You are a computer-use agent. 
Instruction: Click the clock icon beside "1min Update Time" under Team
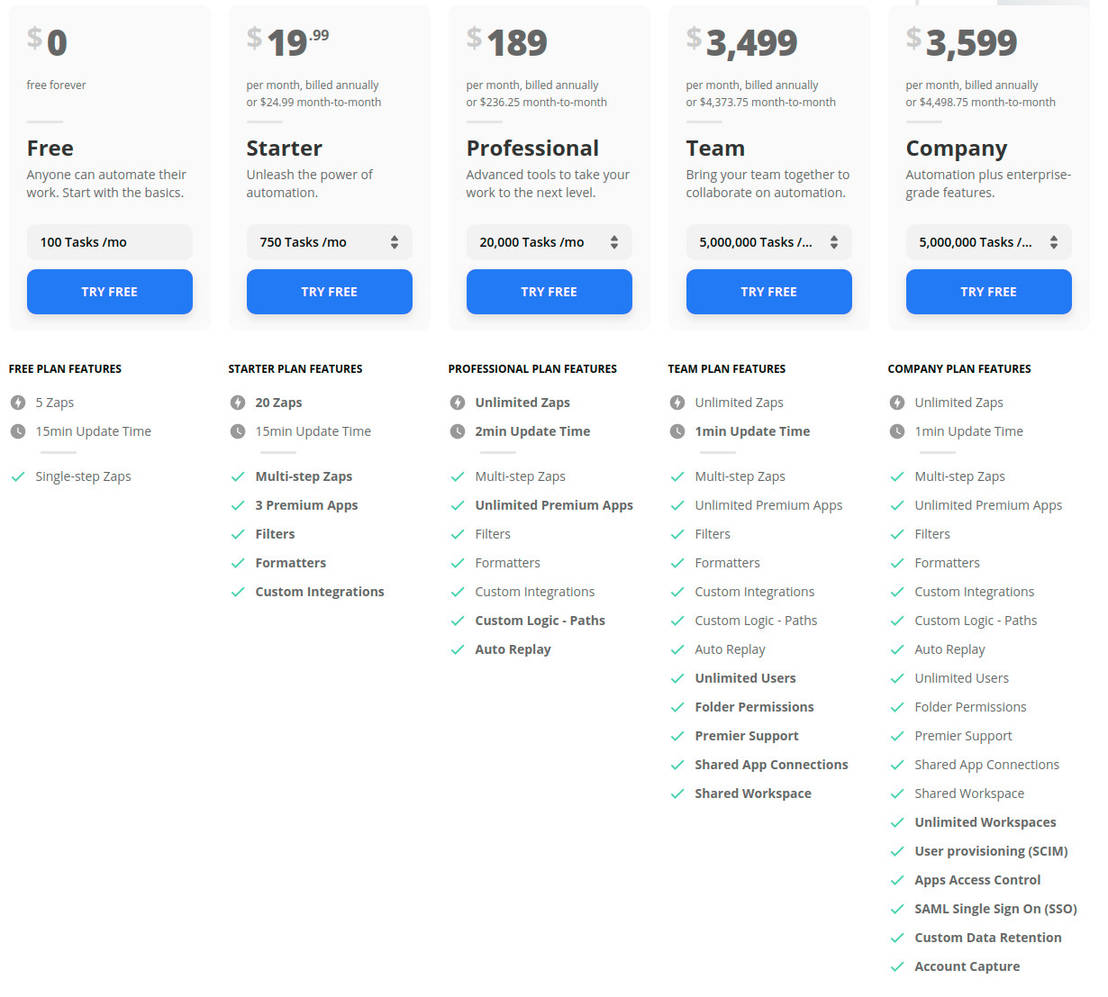tap(678, 431)
